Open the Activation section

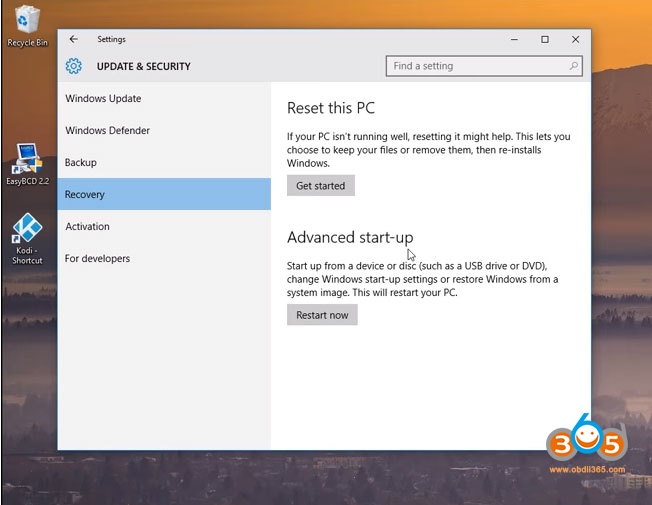(x=164, y=226)
